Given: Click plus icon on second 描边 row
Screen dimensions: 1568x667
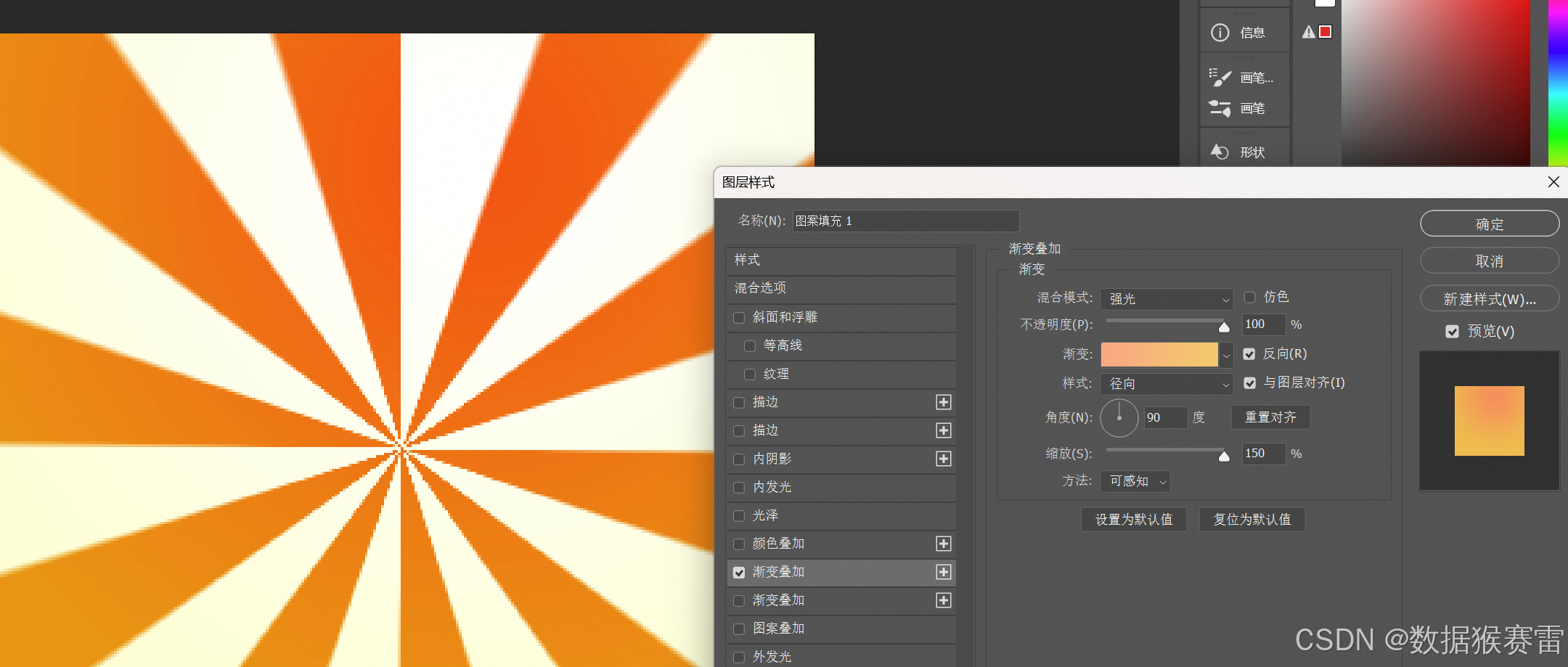Looking at the screenshot, I should click(944, 430).
